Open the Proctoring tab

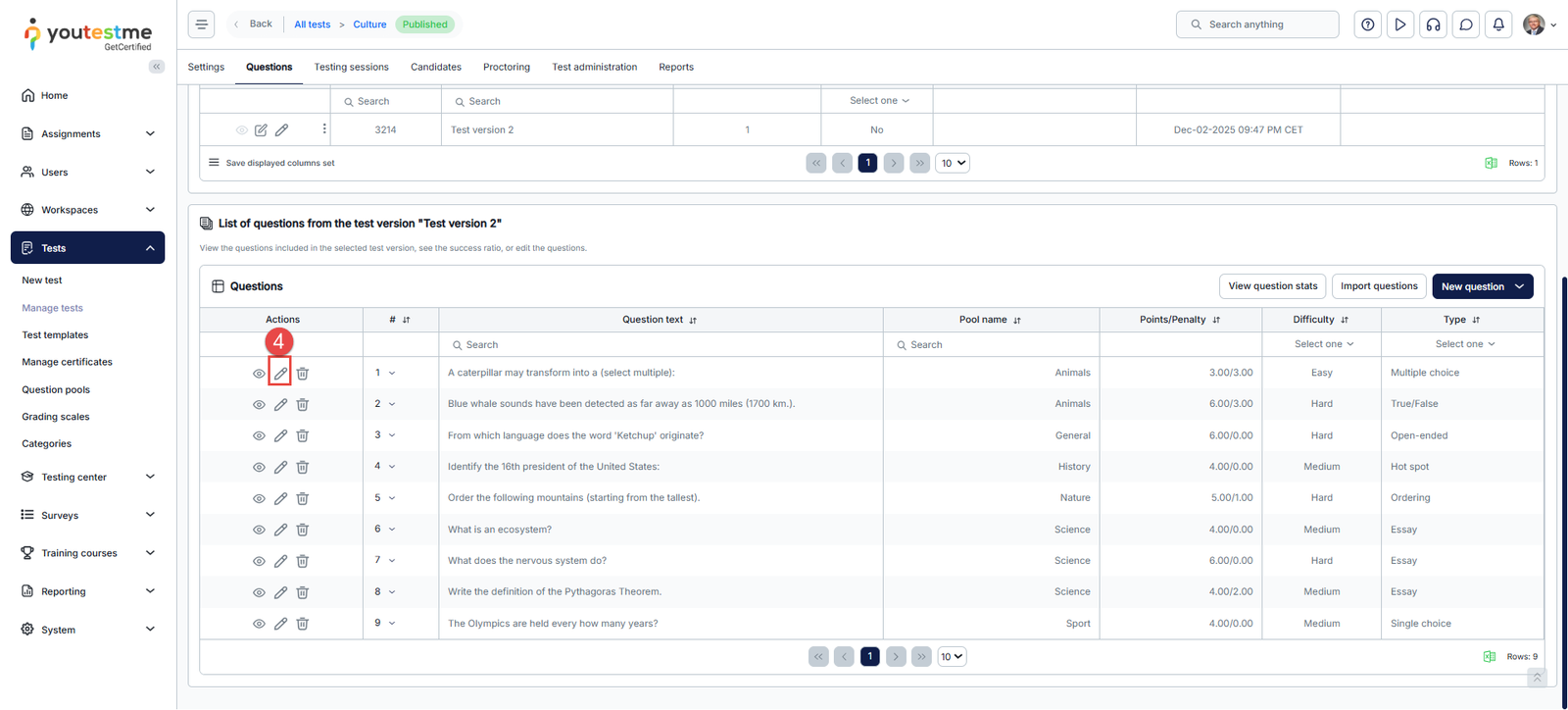click(506, 68)
